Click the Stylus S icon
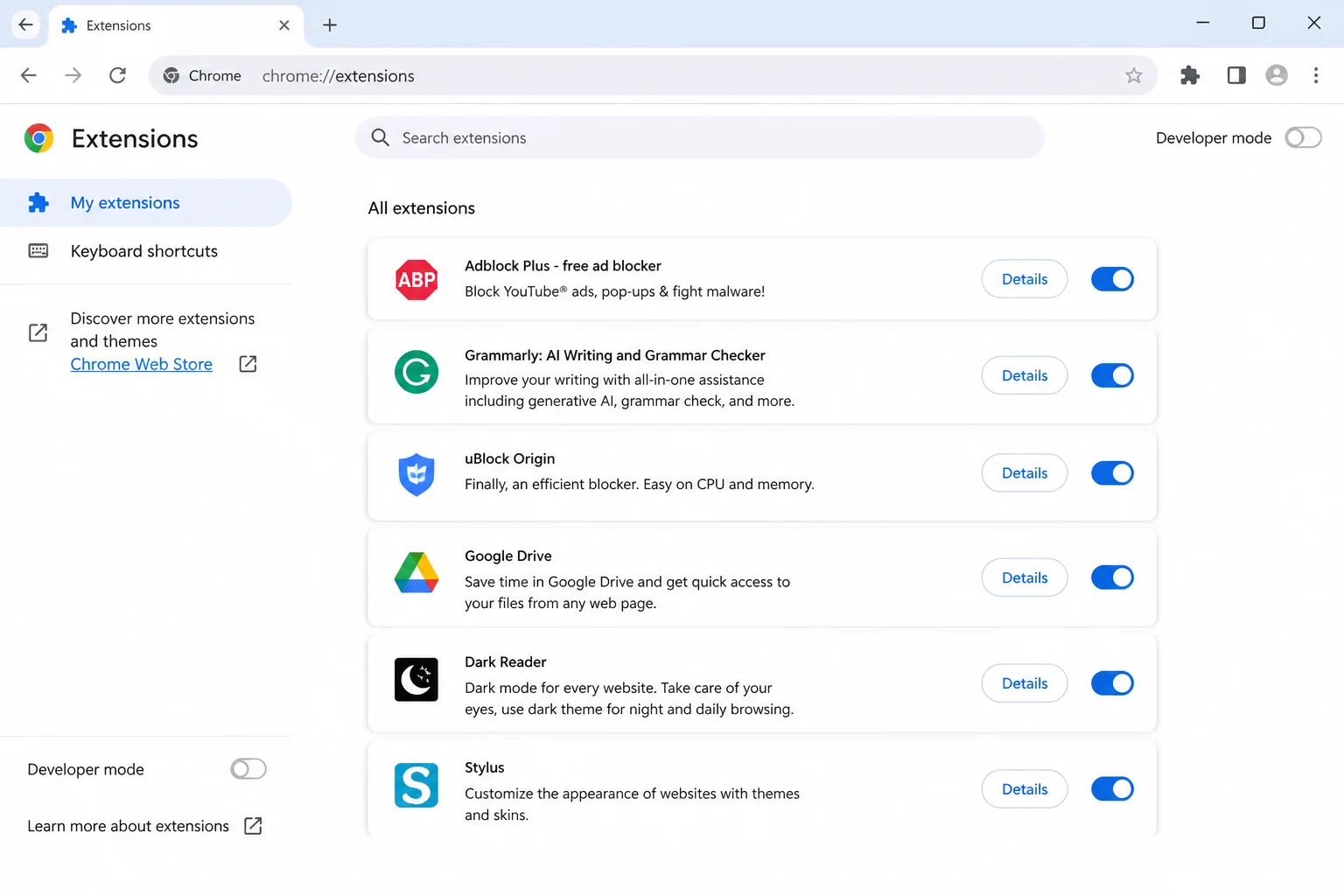 [416, 785]
